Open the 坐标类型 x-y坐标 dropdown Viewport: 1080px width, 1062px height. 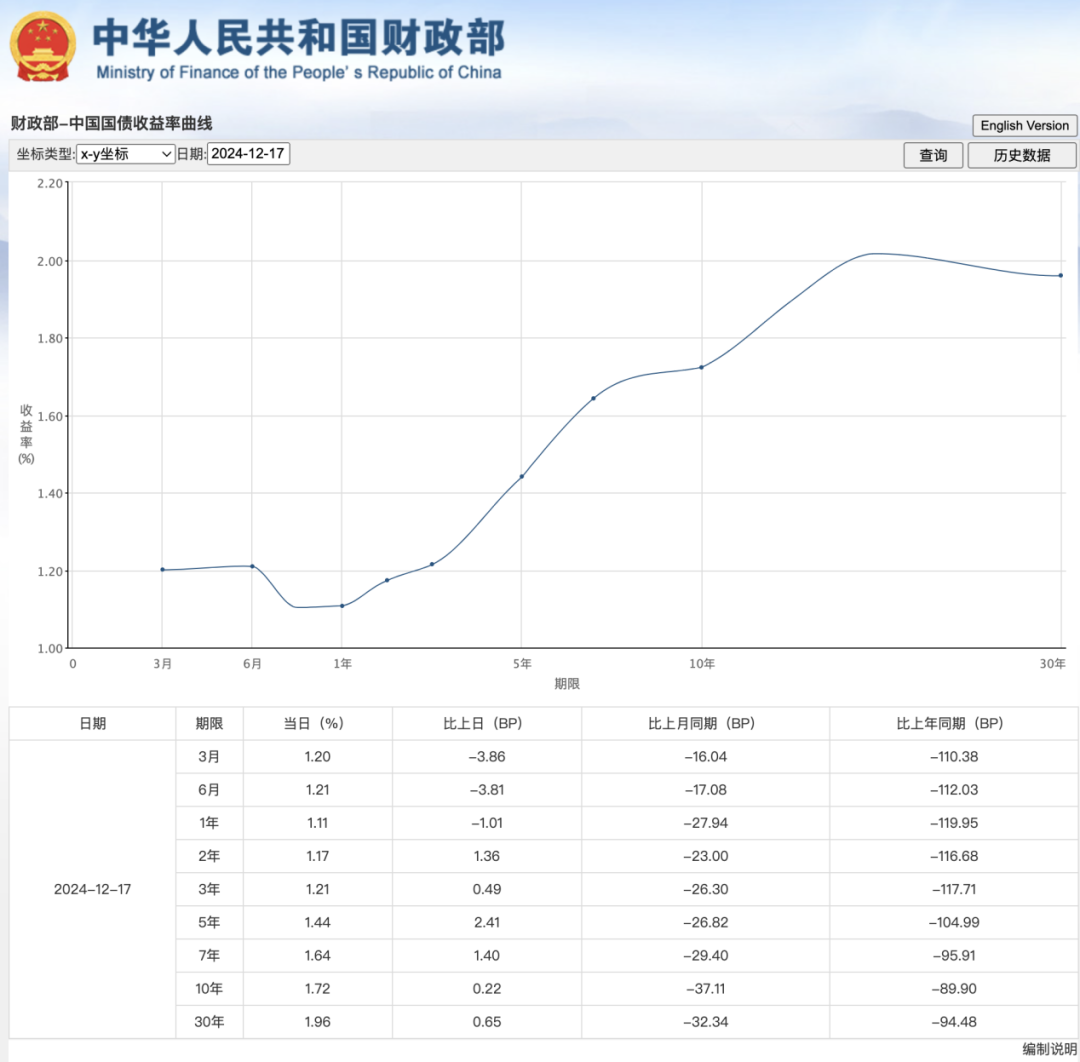[125, 154]
